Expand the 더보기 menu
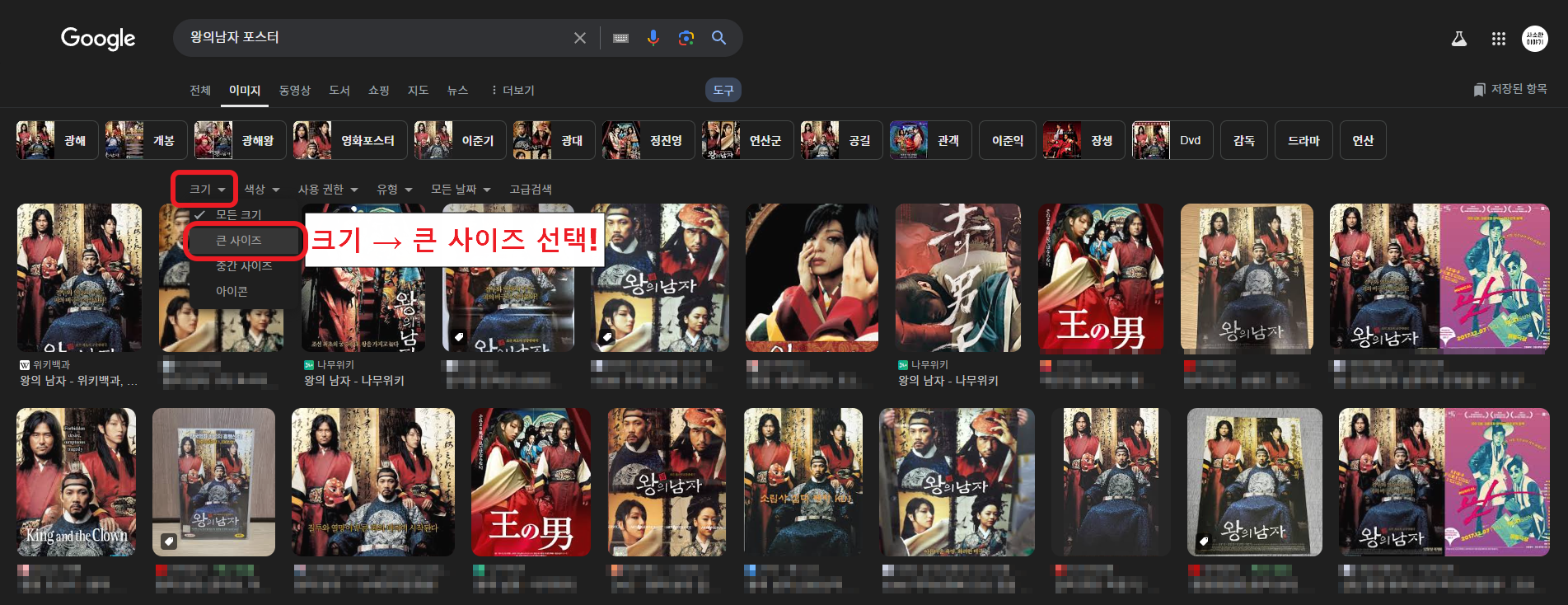Screen dimensions: 1568x605 coord(513,90)
